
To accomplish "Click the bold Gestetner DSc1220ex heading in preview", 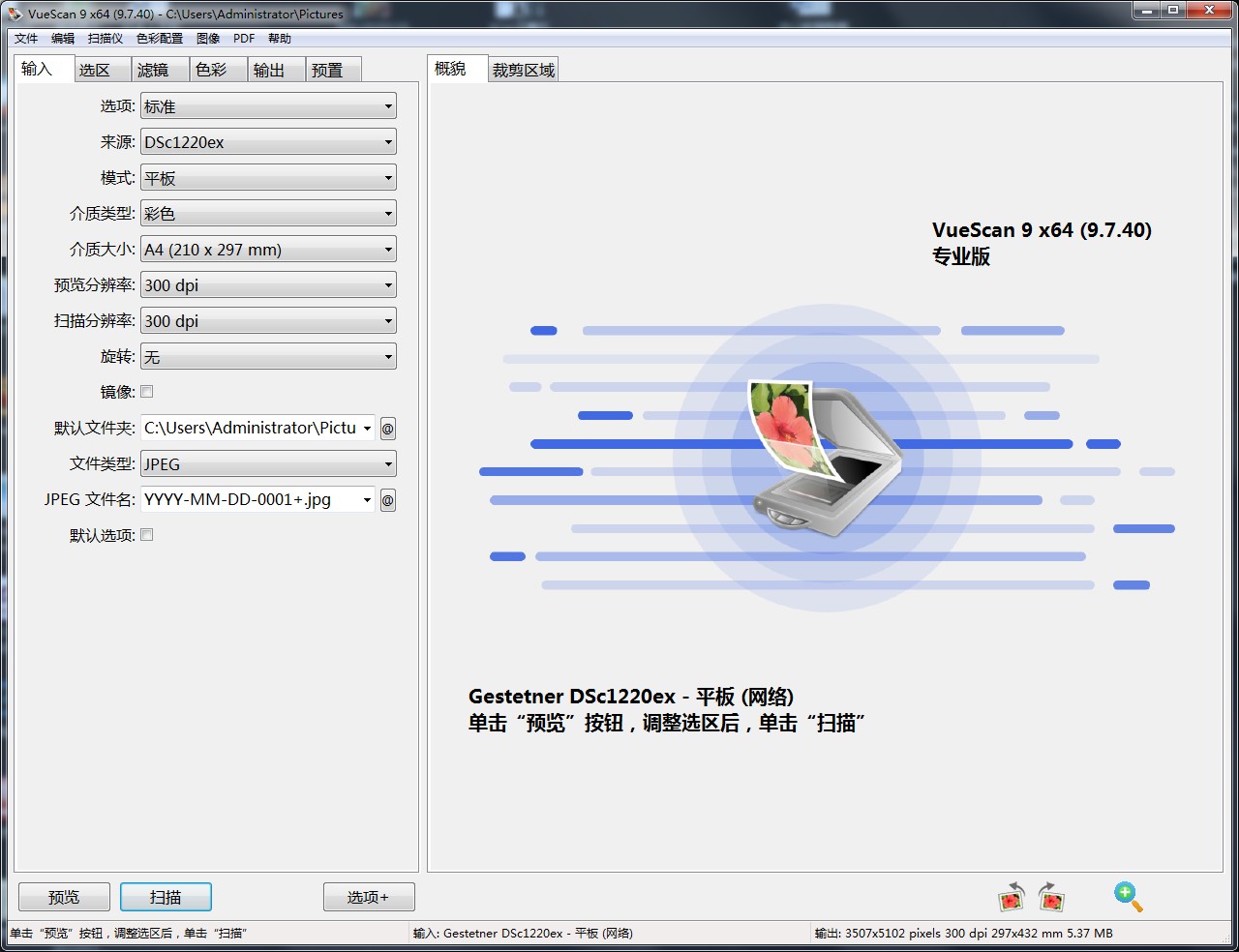I will 631,697.
